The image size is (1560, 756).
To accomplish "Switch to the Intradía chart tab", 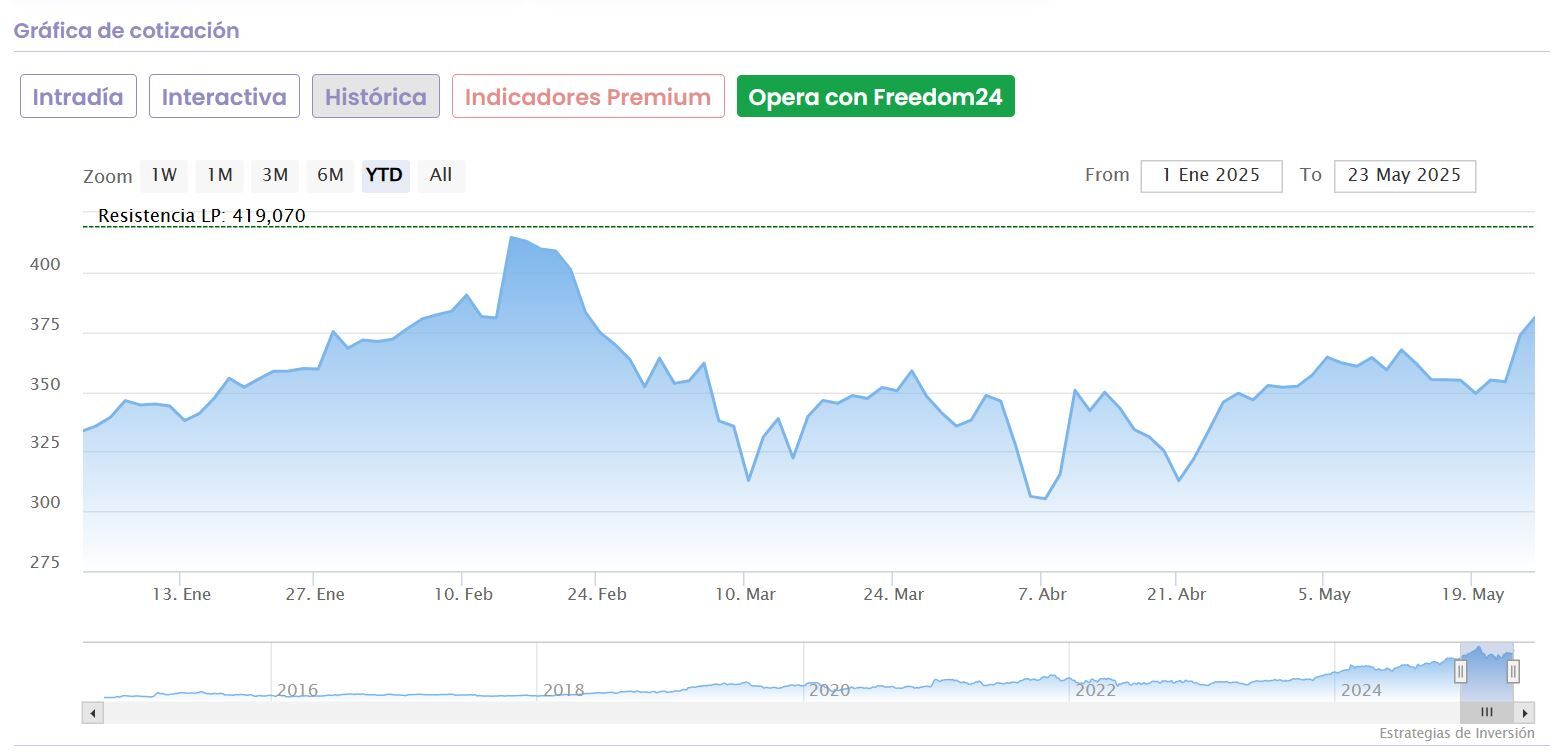I will coord(78,97).
